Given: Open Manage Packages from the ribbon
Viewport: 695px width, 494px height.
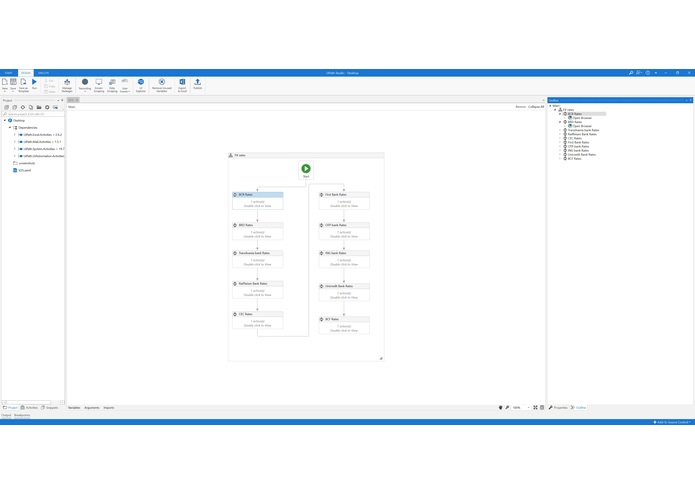Looking at the screenshot, I should (67, 85).
